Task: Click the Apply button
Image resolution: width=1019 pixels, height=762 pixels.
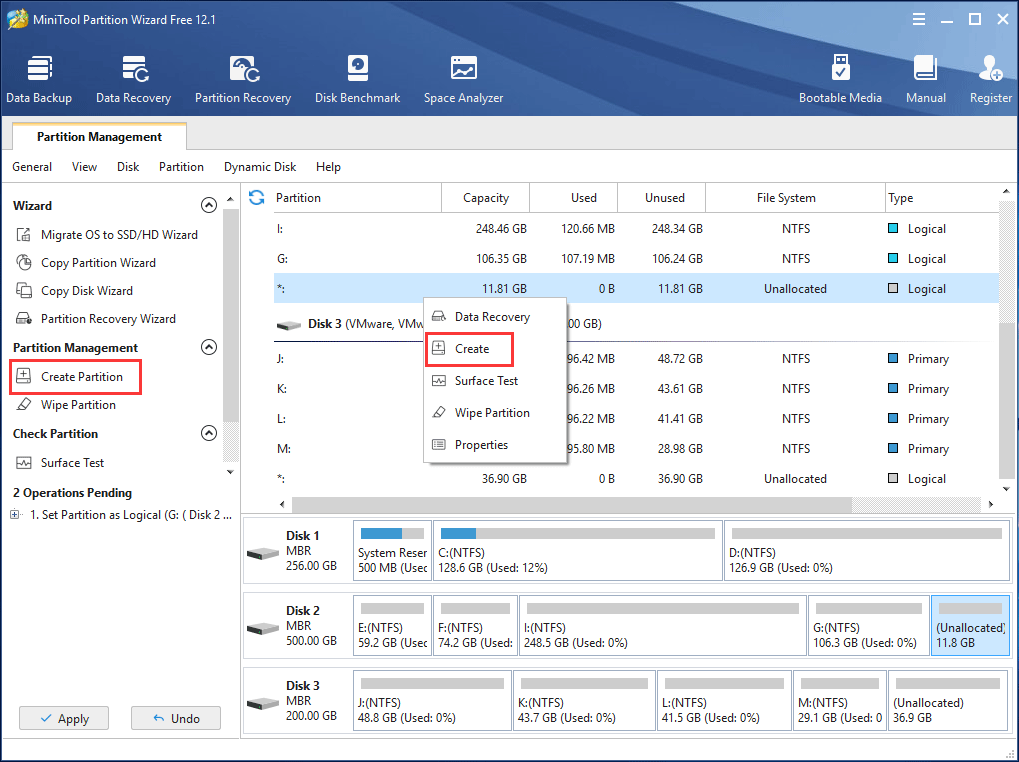Action: click(x=64, y=718)
